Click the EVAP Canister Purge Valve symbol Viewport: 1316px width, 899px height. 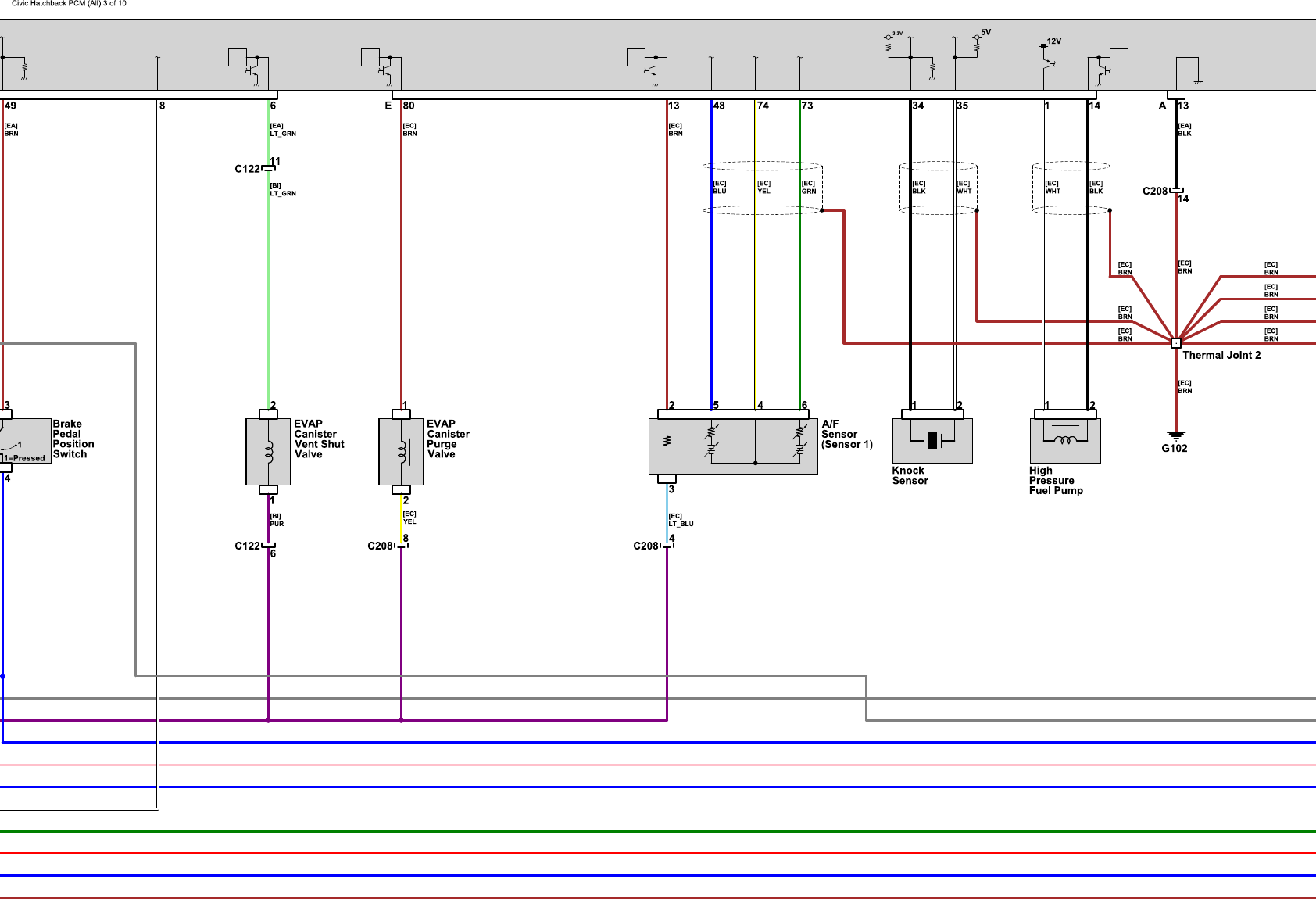[401, 451]
